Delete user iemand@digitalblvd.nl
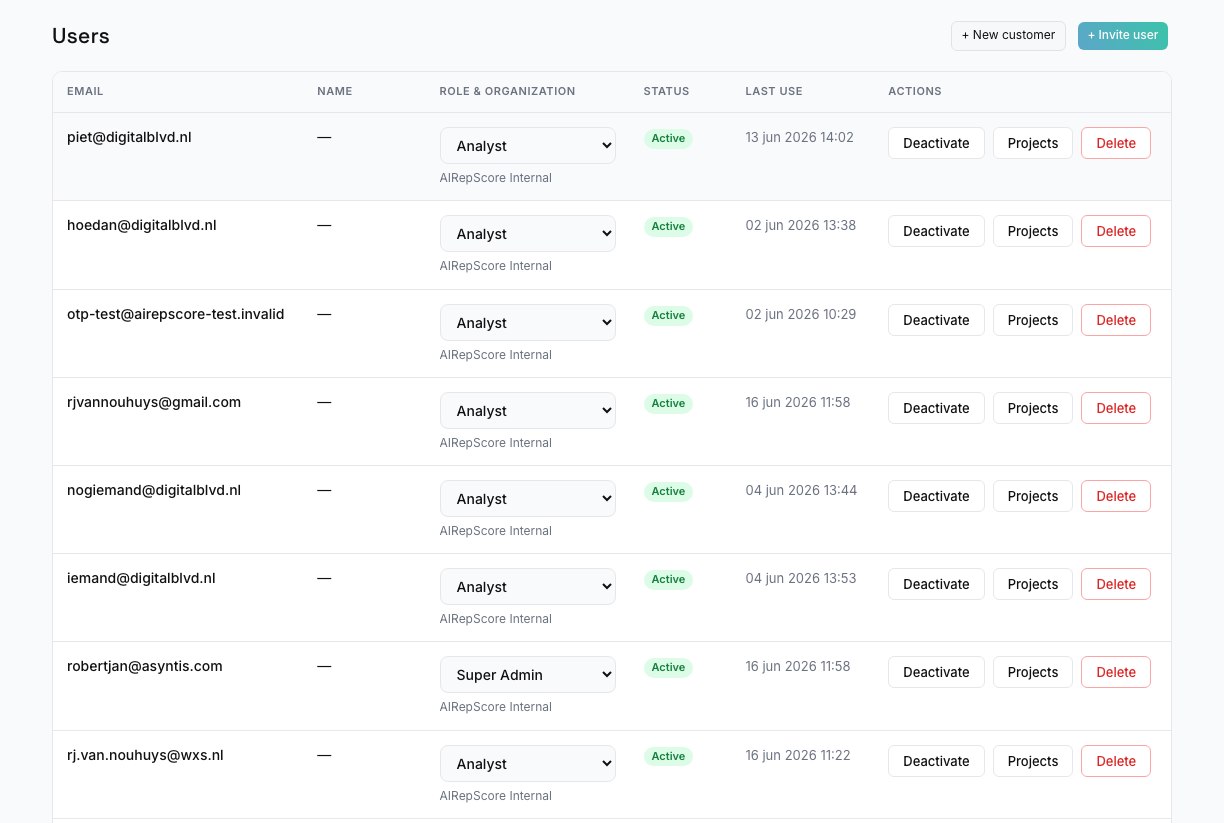1224x823 pixels. (1116, 584)
